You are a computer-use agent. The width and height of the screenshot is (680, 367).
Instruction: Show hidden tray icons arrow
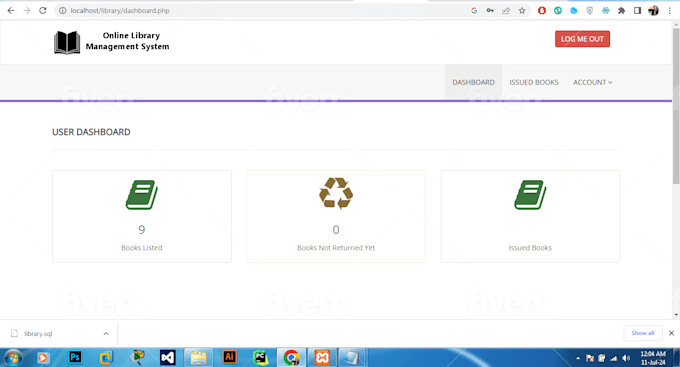tap(578, 358)
